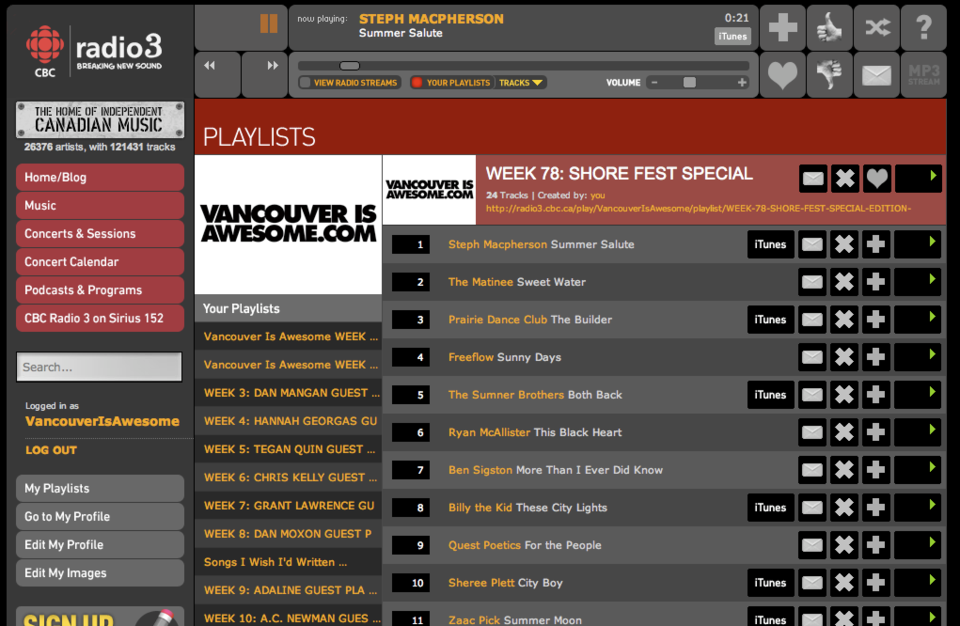Email Billy the Kid These City Lights
This screenshot has height=626, width=960.
[x=812, y=508]
